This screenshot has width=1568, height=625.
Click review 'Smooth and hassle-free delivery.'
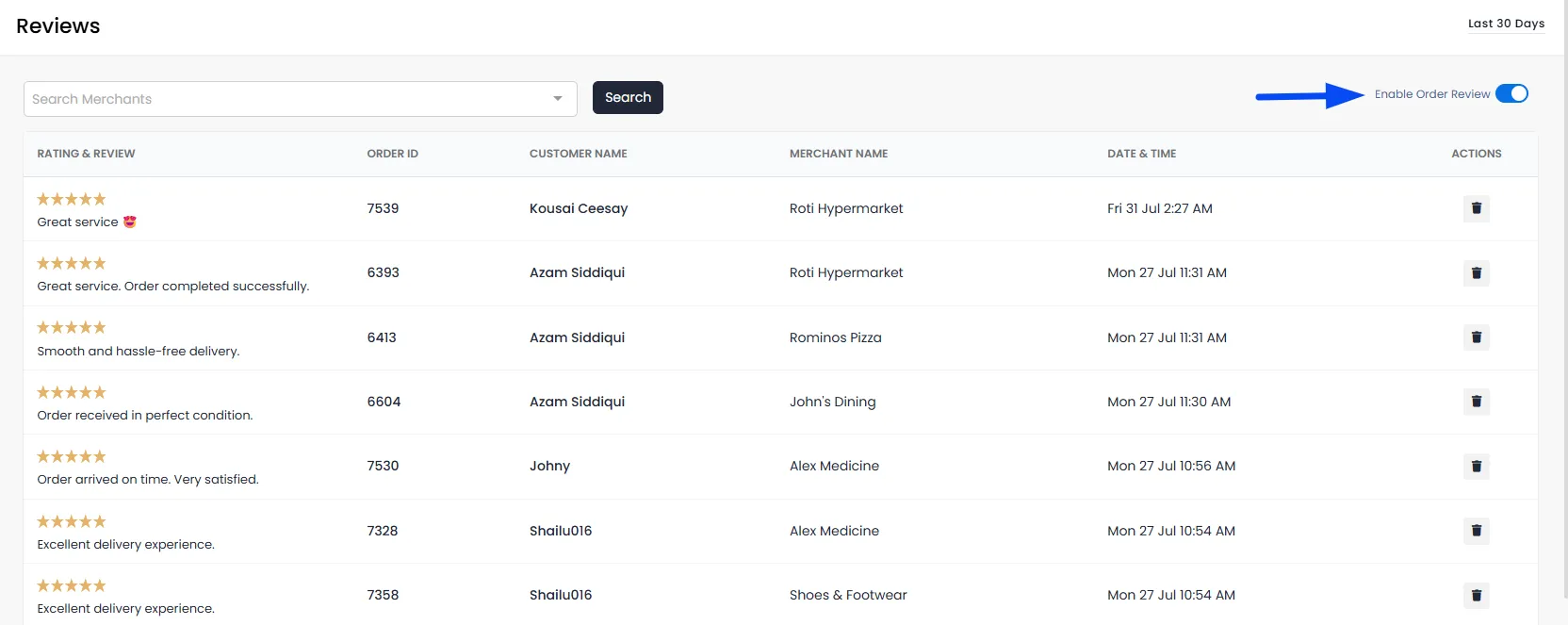click(139, 351)
